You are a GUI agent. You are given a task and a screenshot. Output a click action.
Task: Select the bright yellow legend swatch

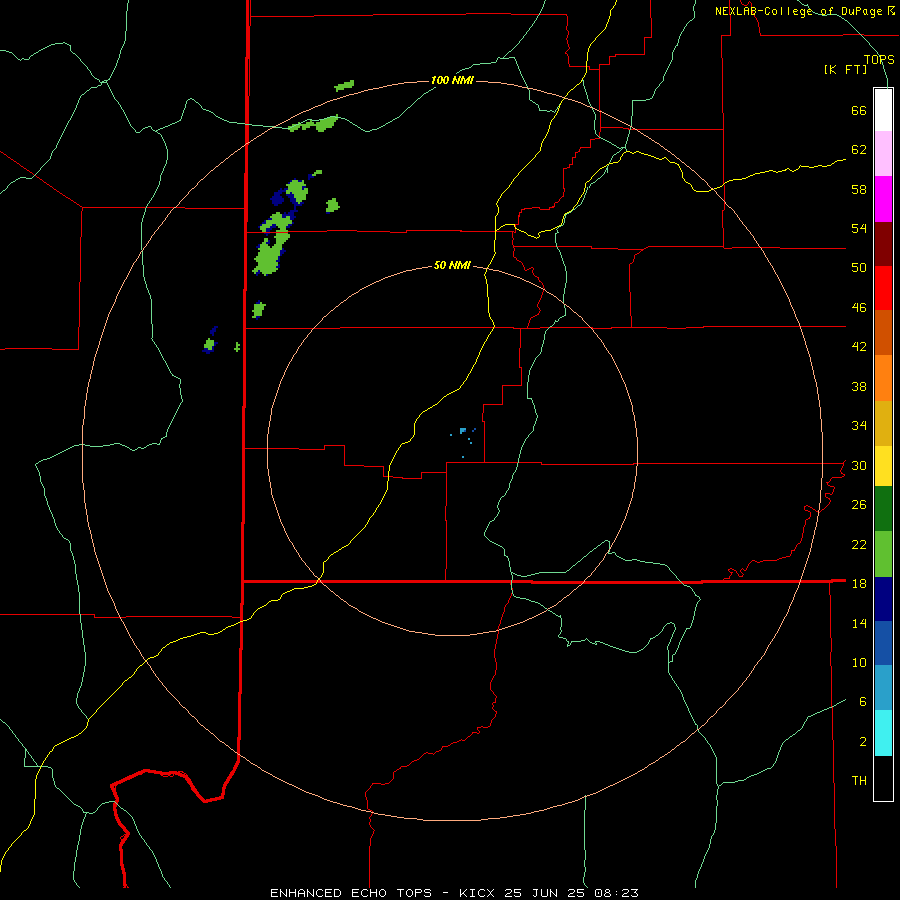click(883, 466)
